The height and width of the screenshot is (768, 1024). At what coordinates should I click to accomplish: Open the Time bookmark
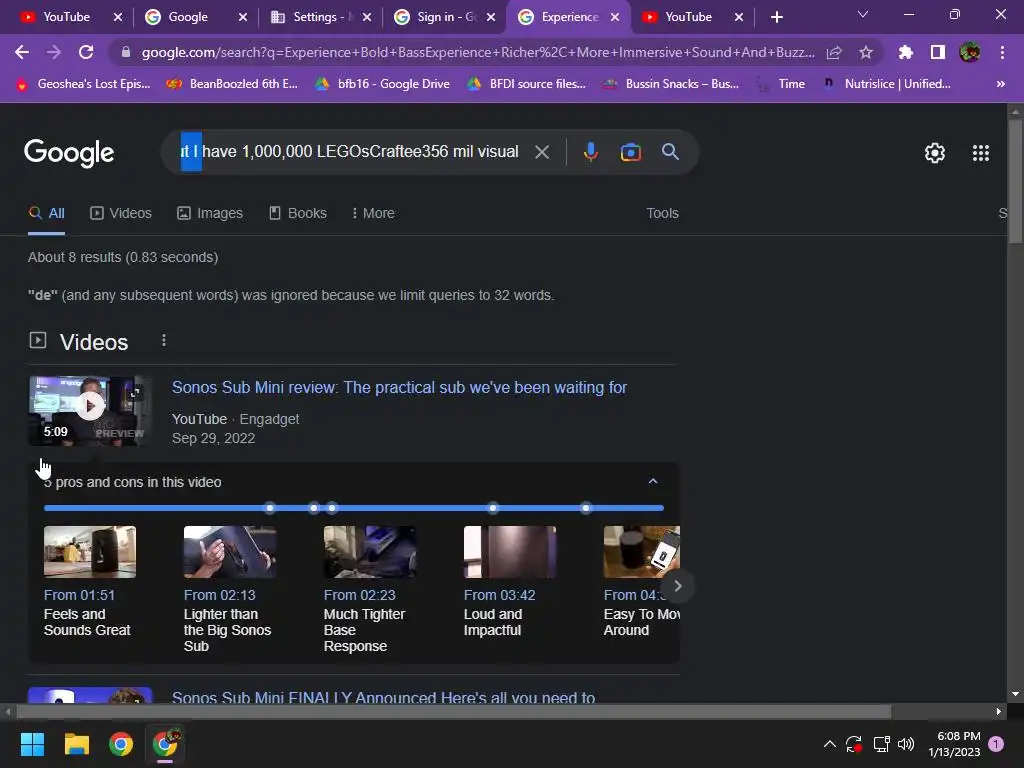[780, 84]
